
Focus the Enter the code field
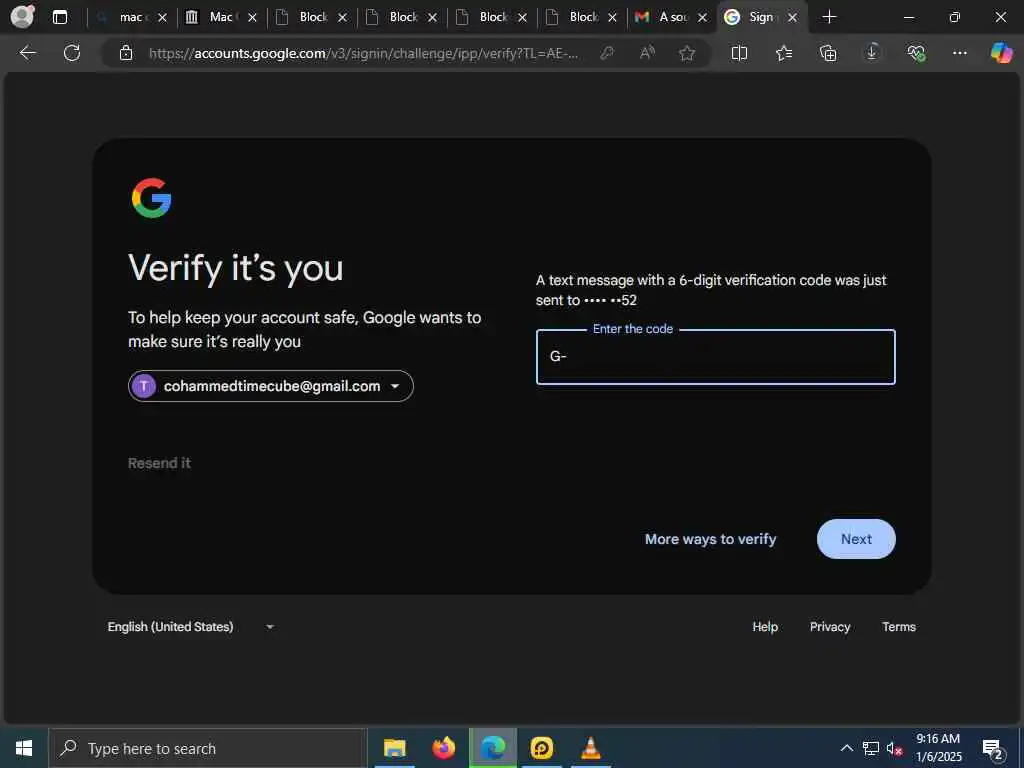click(716, 357)
